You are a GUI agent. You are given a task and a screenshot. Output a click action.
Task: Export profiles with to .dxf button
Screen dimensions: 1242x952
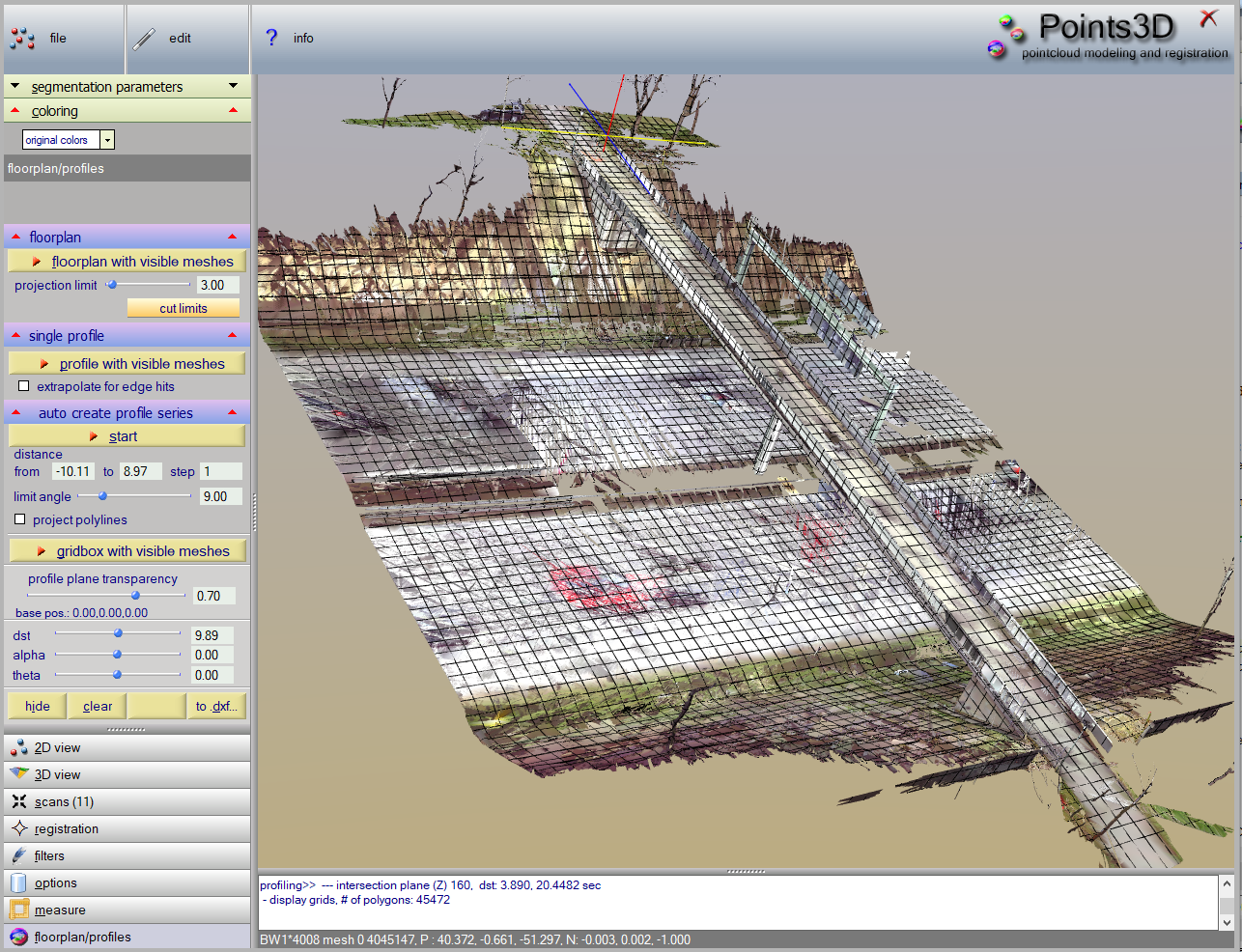(216, 706)
